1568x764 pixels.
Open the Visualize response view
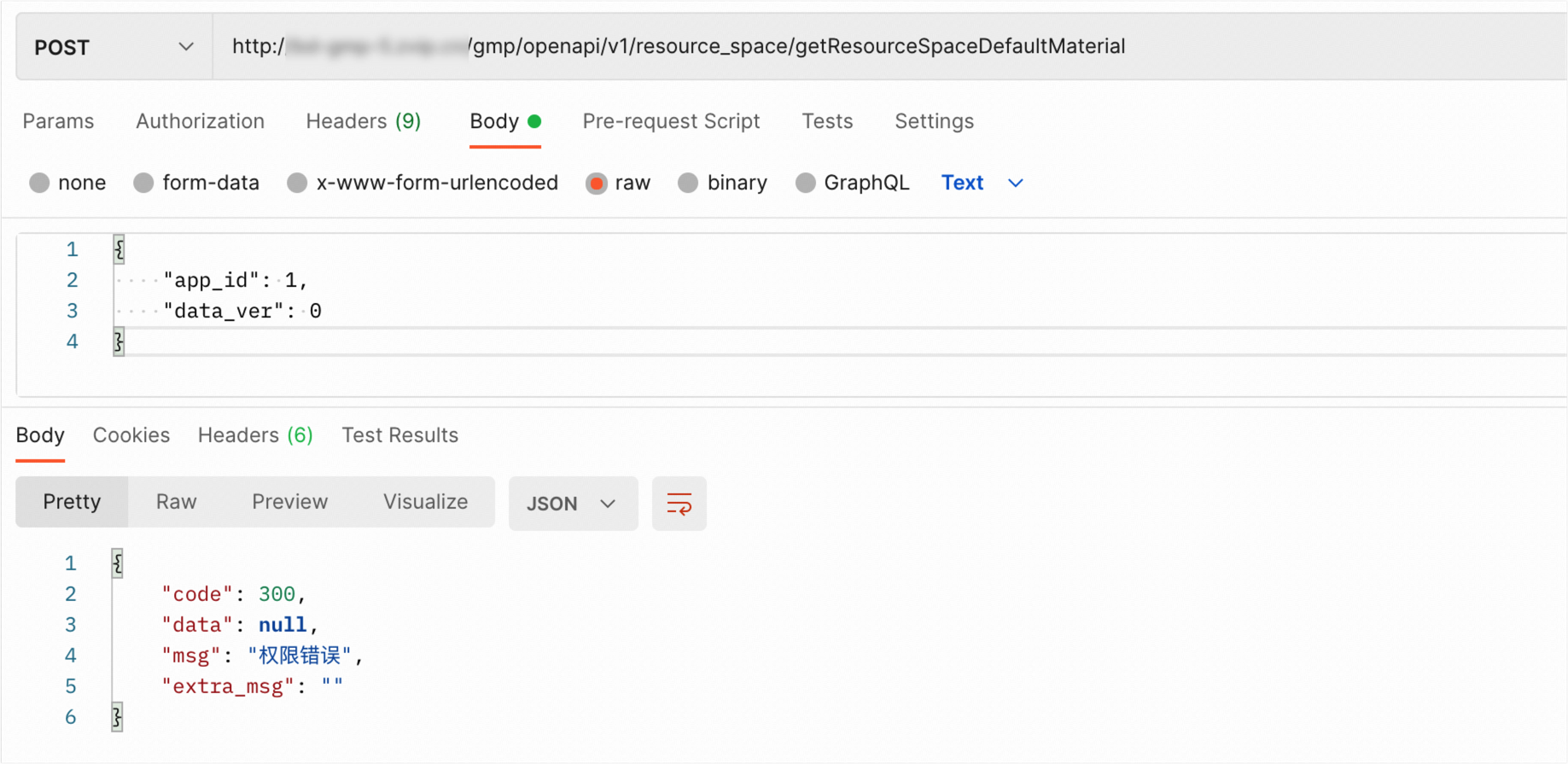[425, 502]
